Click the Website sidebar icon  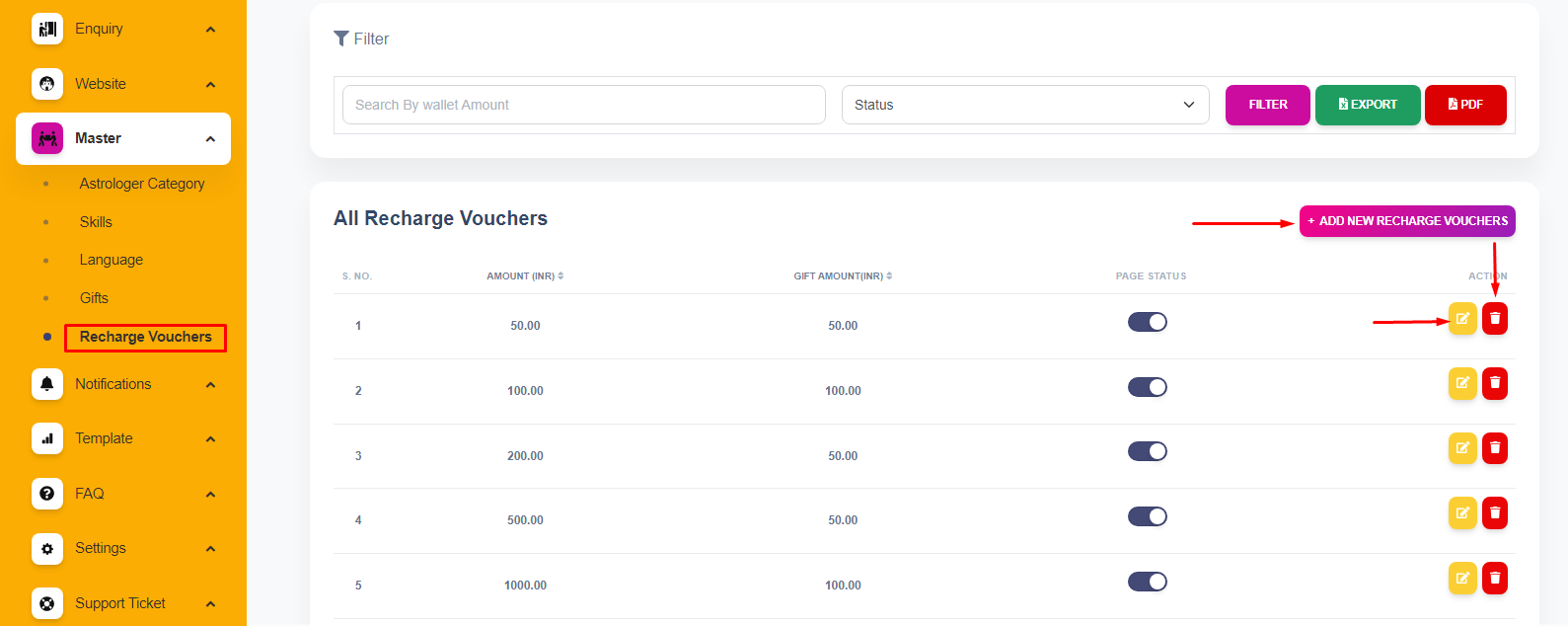point(47,84)
